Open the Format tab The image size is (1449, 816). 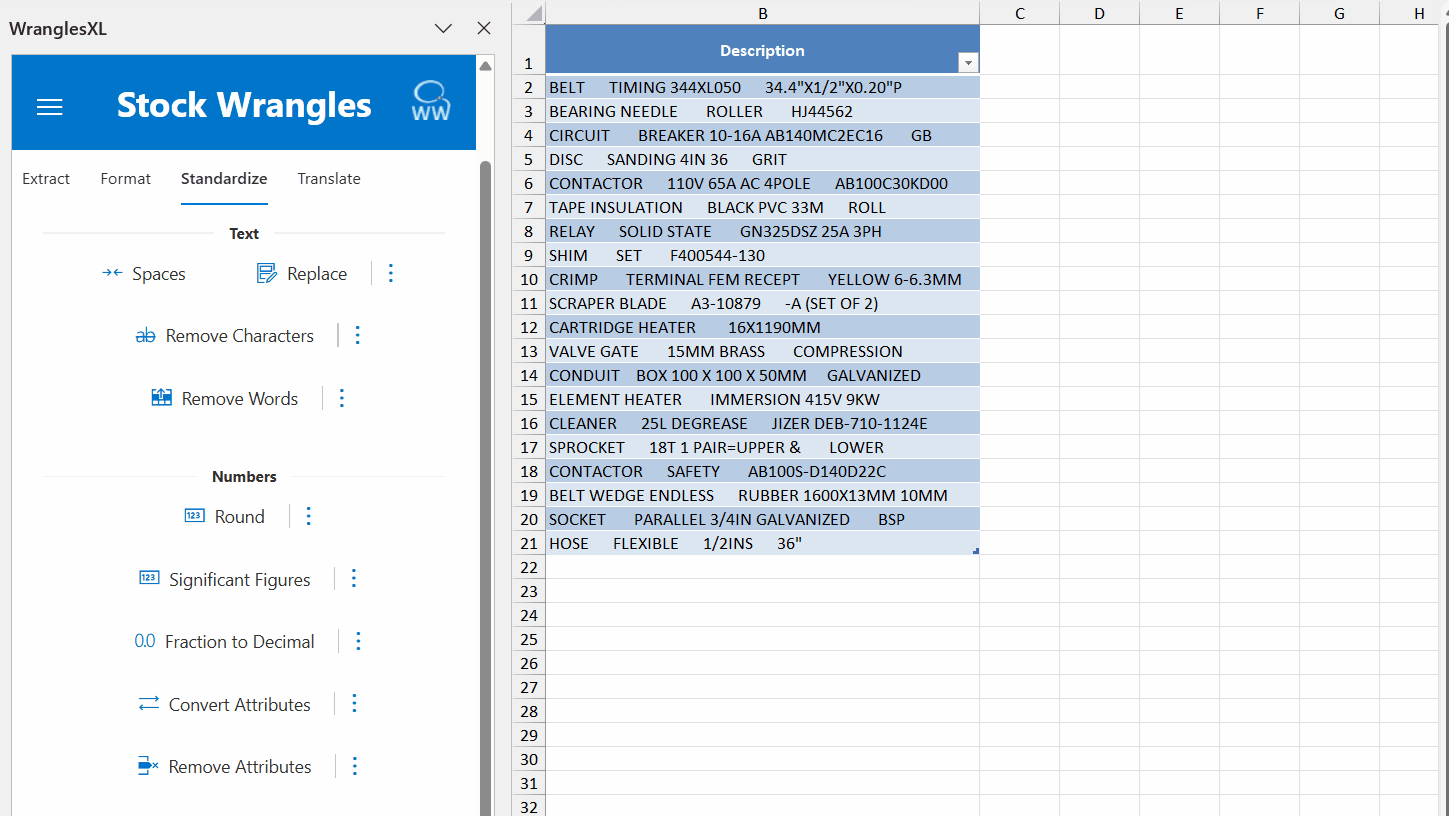126,179
